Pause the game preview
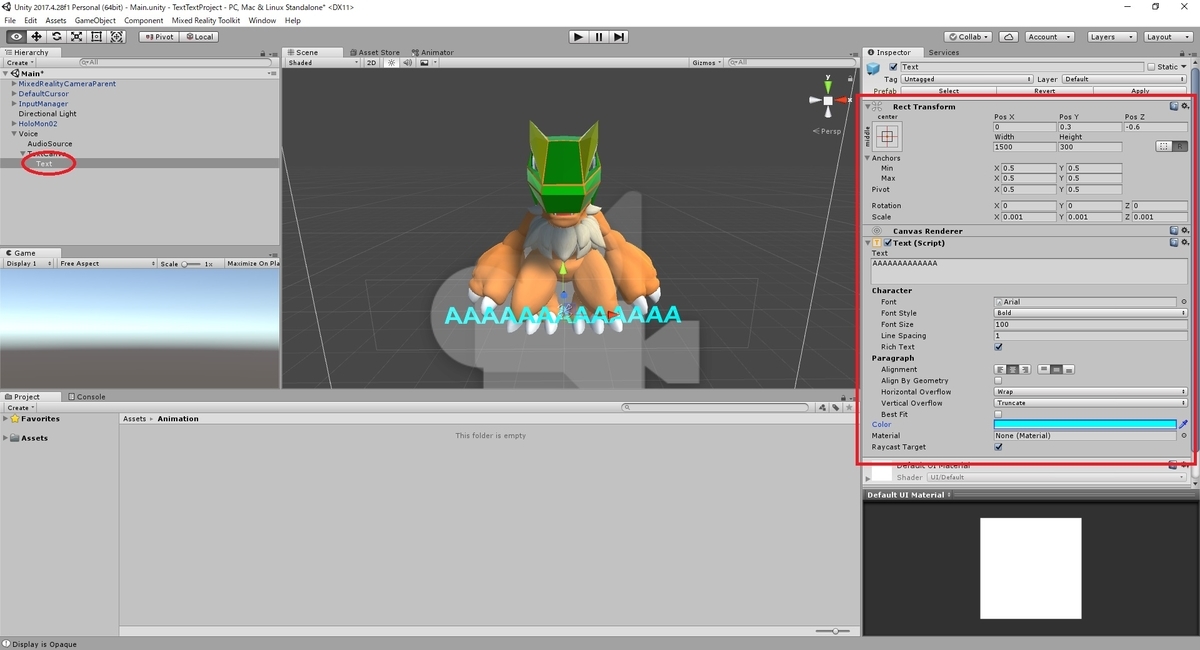 pyautogui.click(x=599, y=36)
